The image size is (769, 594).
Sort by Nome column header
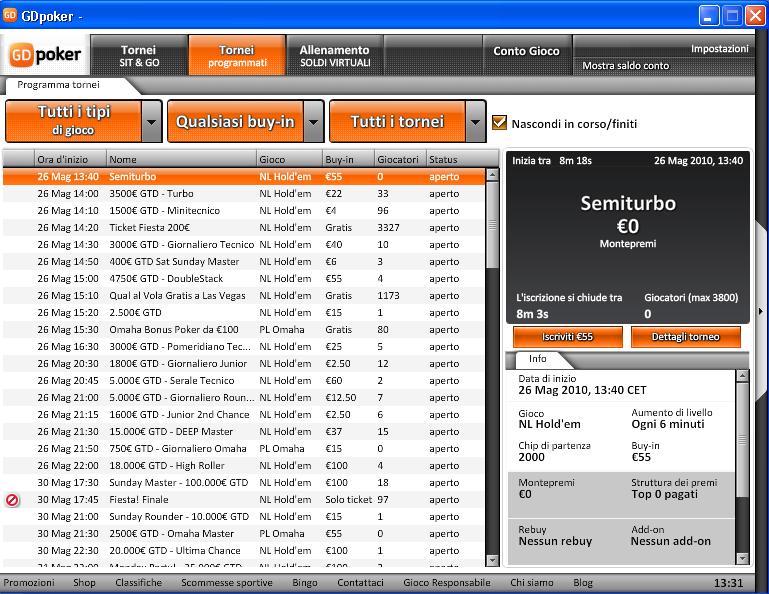(181, 159)
